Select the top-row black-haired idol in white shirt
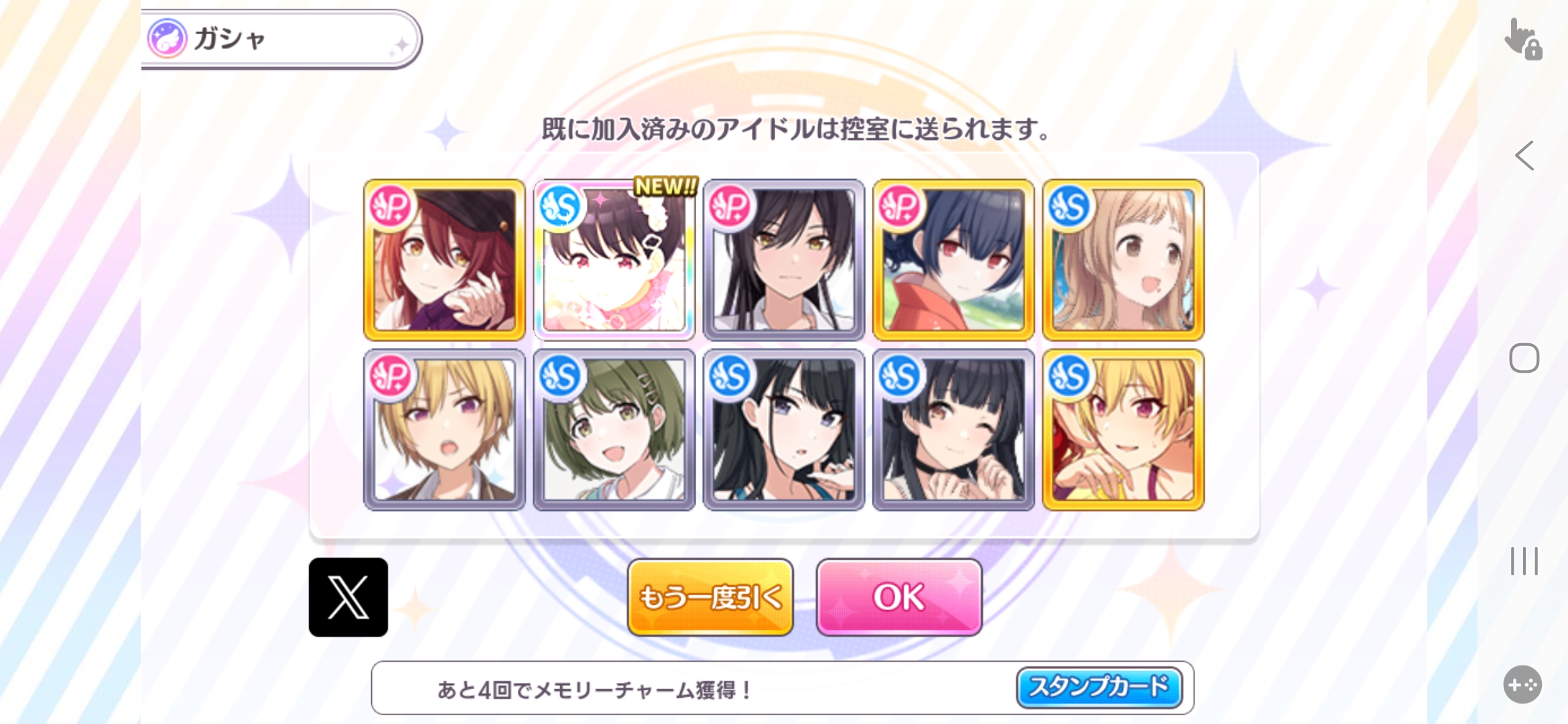 click(783, 259)
